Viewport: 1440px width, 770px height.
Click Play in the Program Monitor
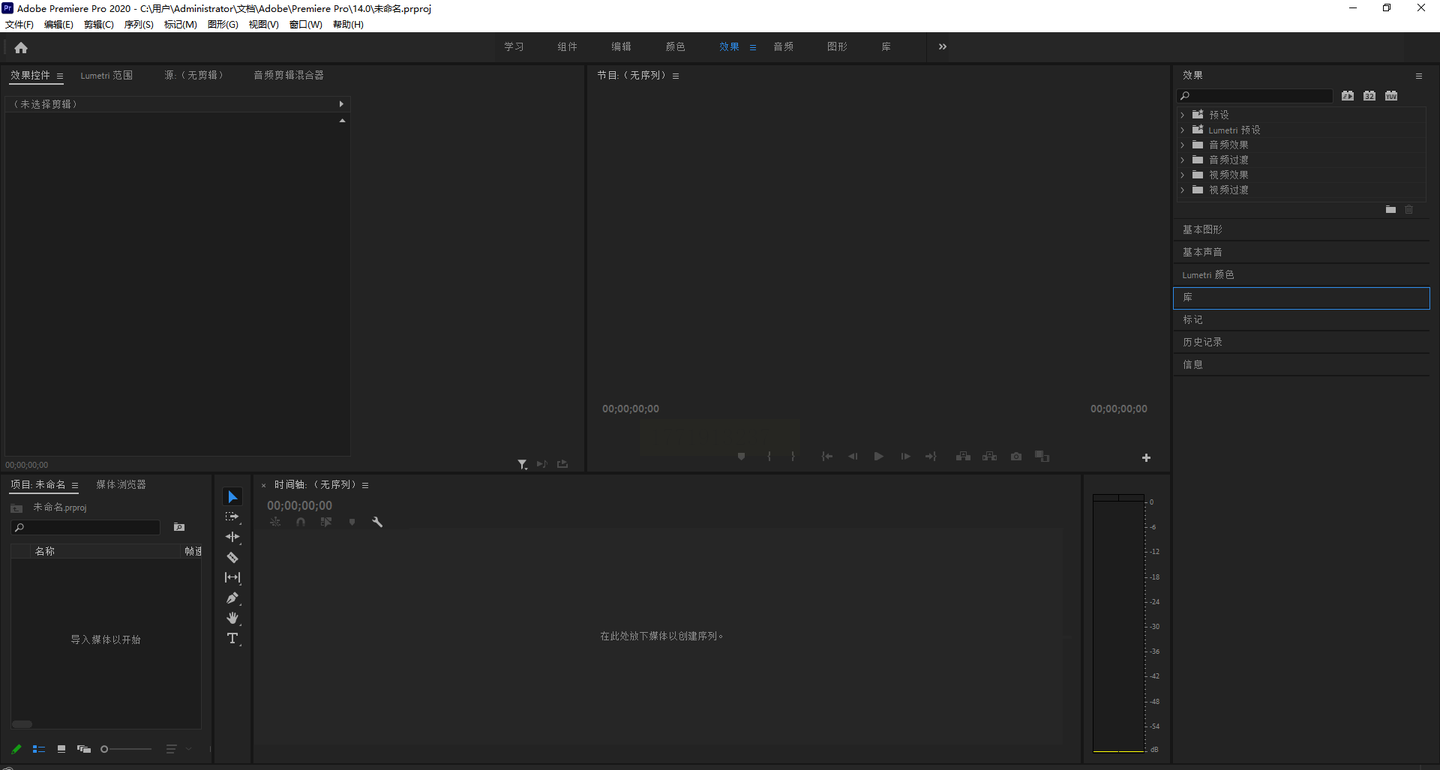[x=878, y=457]
